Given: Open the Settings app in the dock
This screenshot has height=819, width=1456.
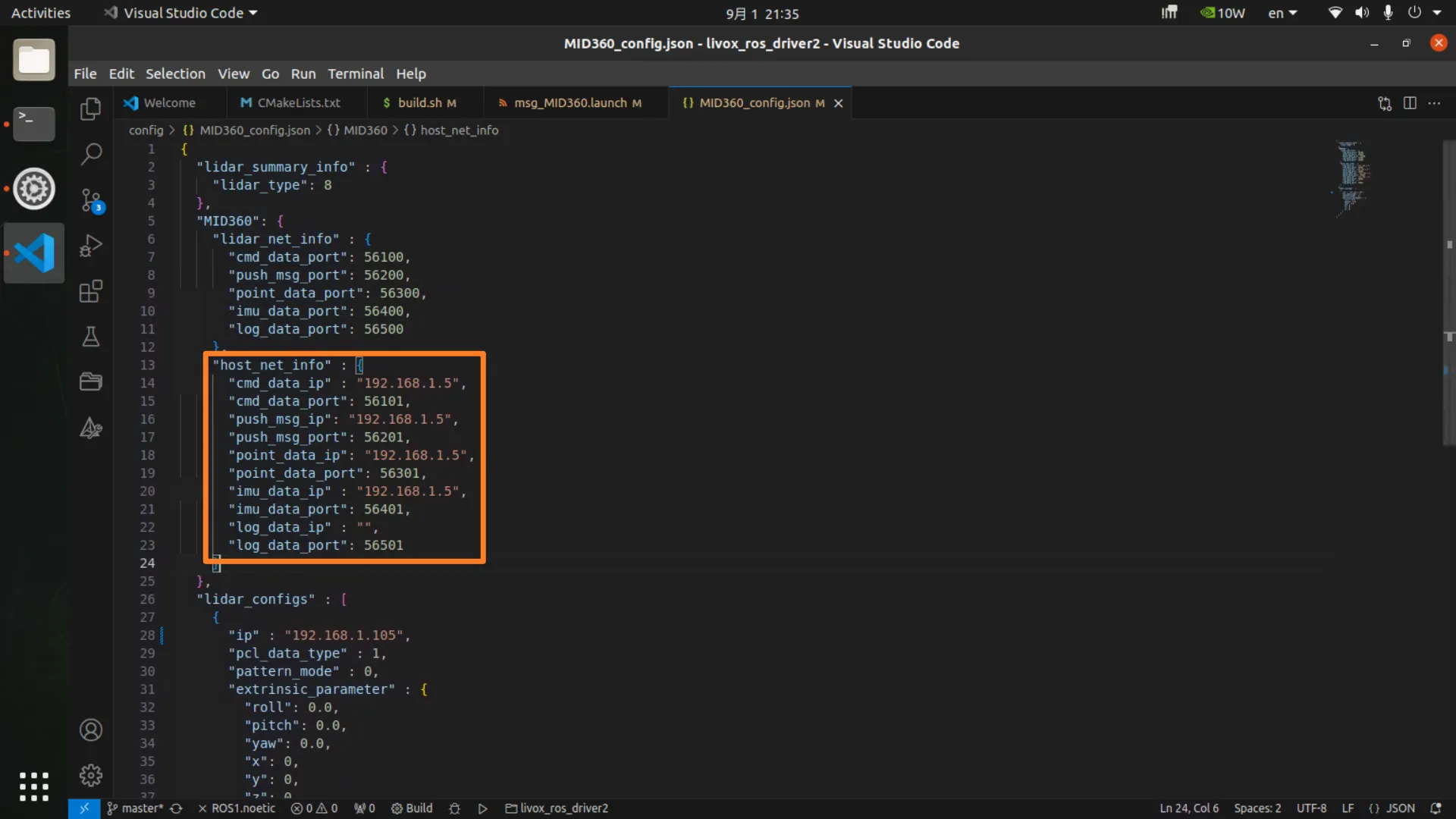Looking at the screenshot, I should point(34,189).
